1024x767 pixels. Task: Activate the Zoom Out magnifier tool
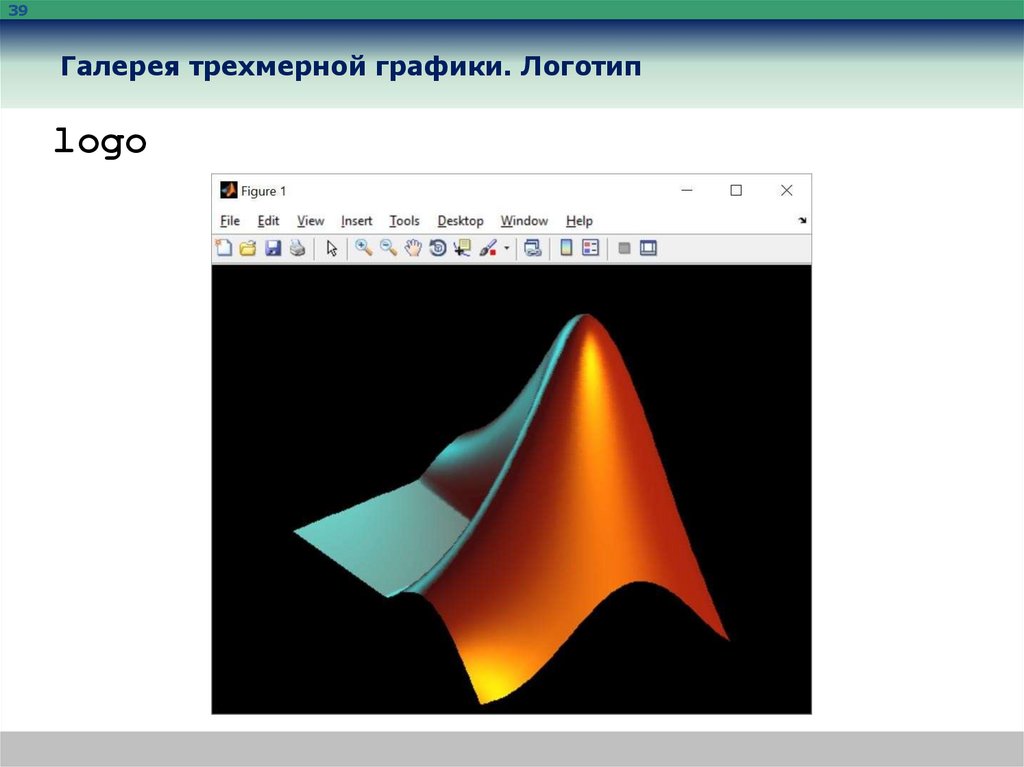click(389, 248)
